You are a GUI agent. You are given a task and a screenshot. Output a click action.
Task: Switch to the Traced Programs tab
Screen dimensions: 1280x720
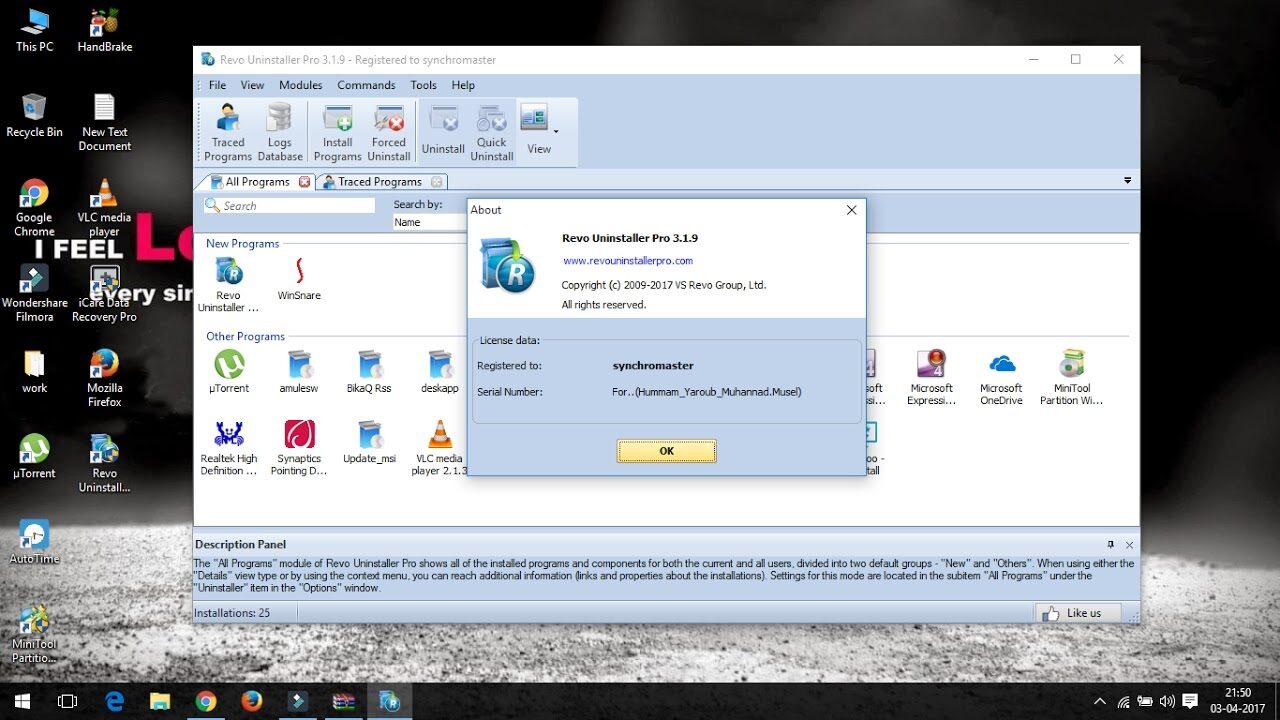(x=380, y=182)
